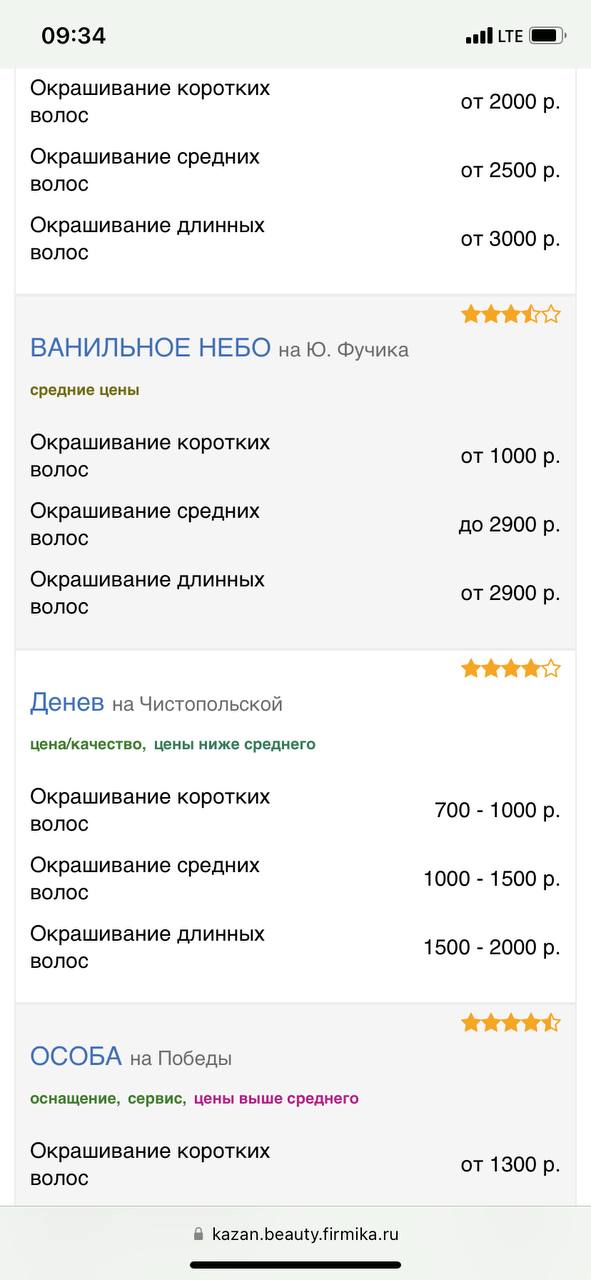Select the 'сервис' tag for ОСОБА

pos(157,1098)
